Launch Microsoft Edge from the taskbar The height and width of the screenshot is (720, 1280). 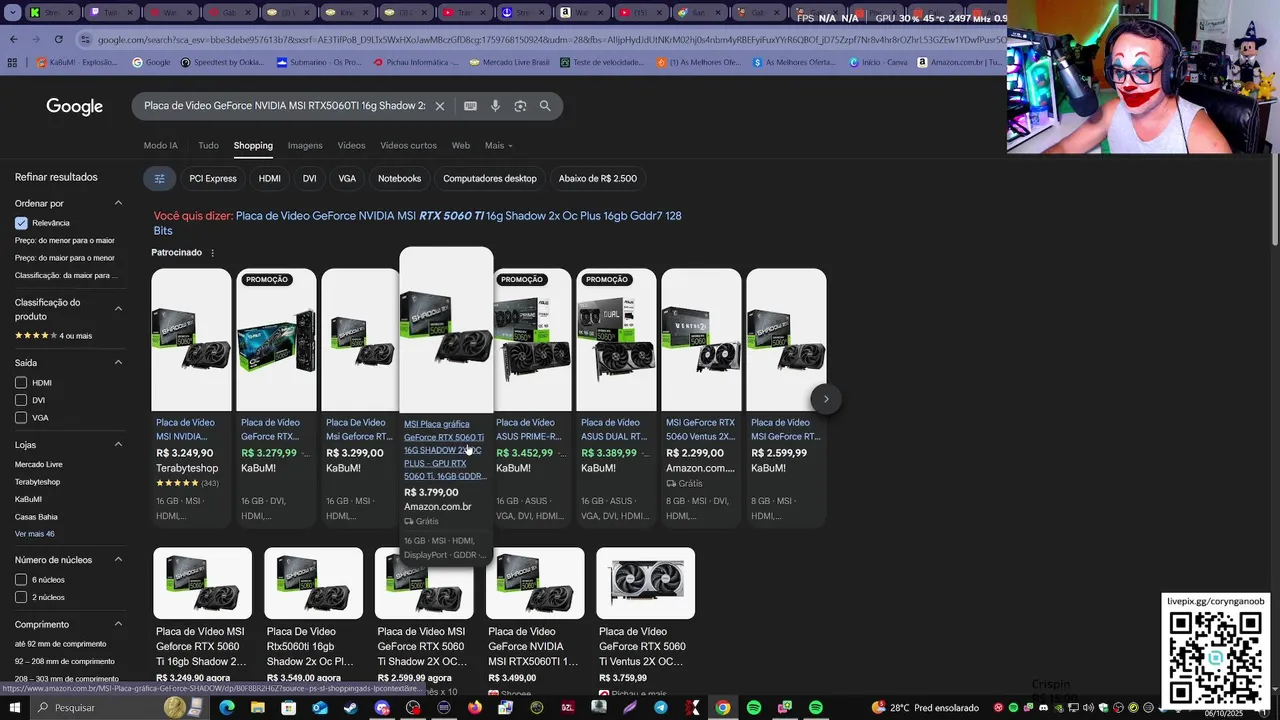pos(226,708)
